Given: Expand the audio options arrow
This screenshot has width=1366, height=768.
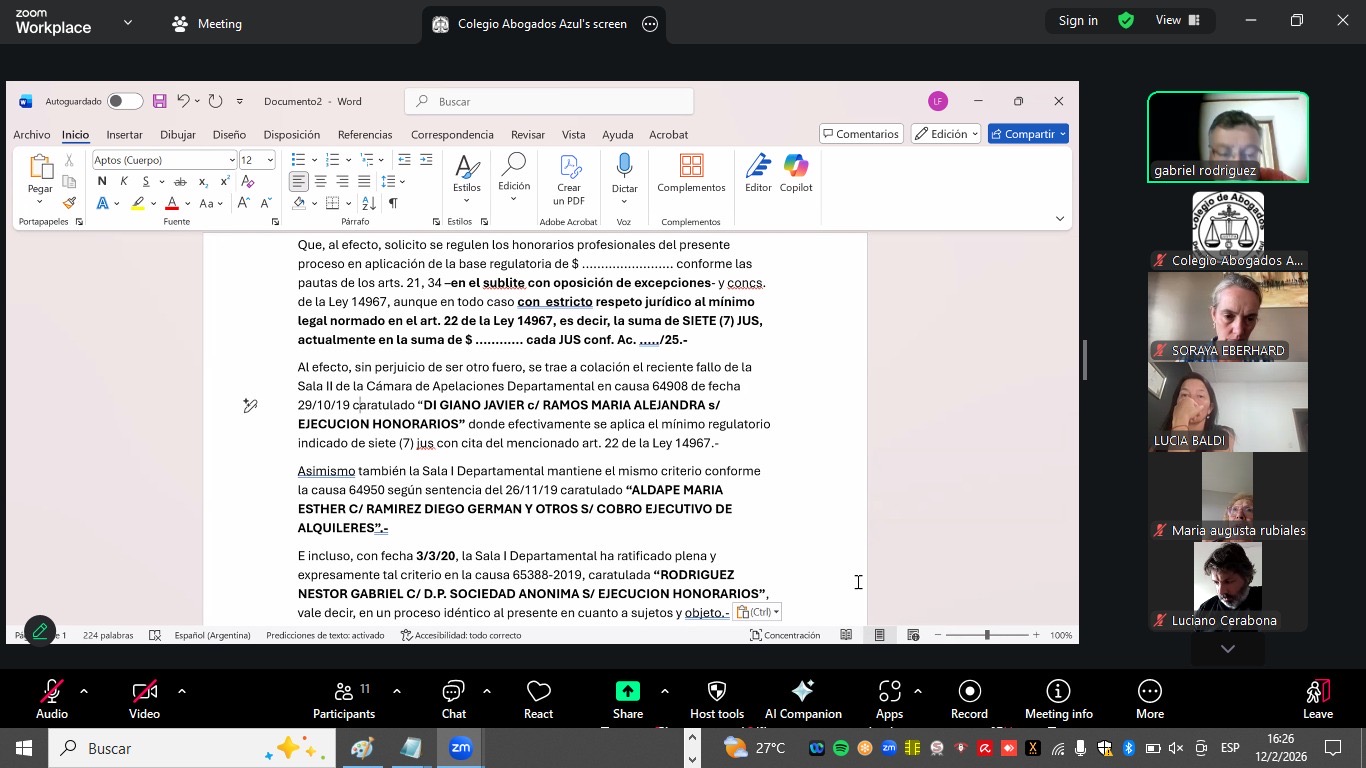Looking at the screenshot, I should [84, 691].
